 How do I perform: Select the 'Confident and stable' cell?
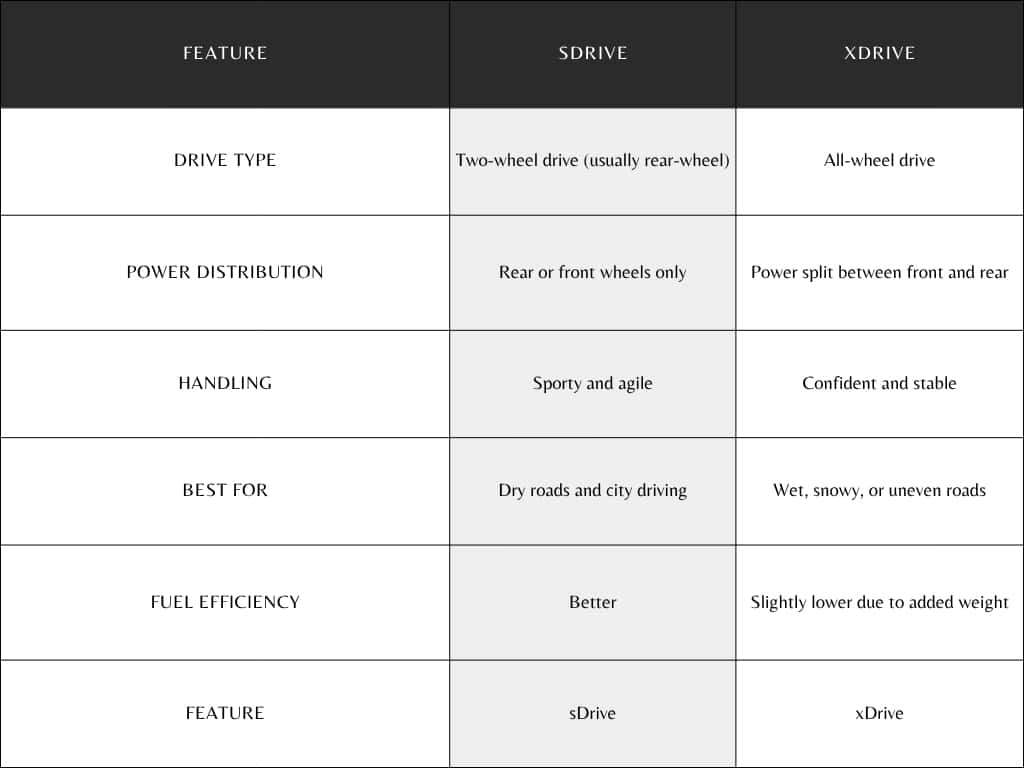click(x=879, y=383)
